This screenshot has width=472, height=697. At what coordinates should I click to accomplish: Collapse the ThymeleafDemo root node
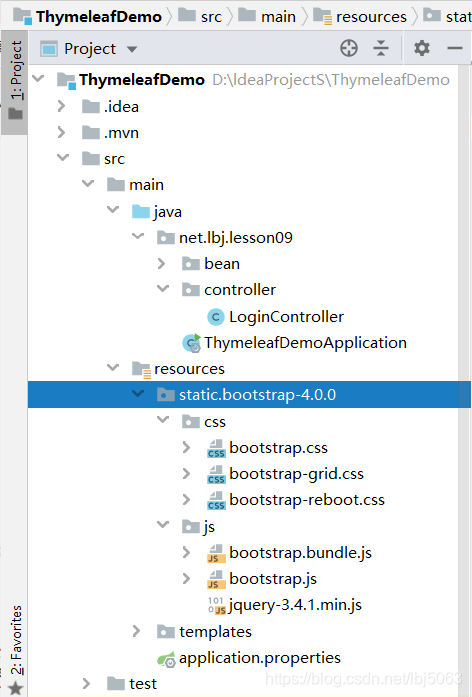pos(39,79)
